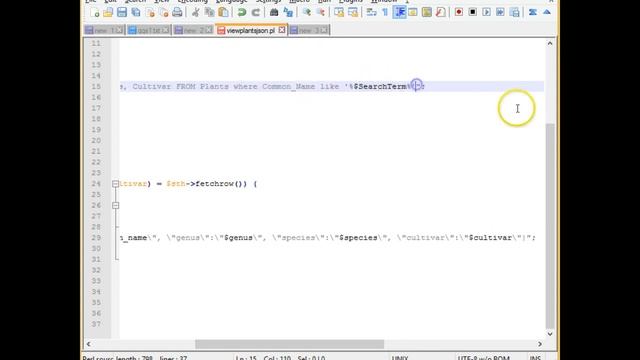Screen dimensions: 640x360
Task: Click UTF-8 w/o BOM encoding in status bar
Action: pyautogui.click(x=483, y=358)
